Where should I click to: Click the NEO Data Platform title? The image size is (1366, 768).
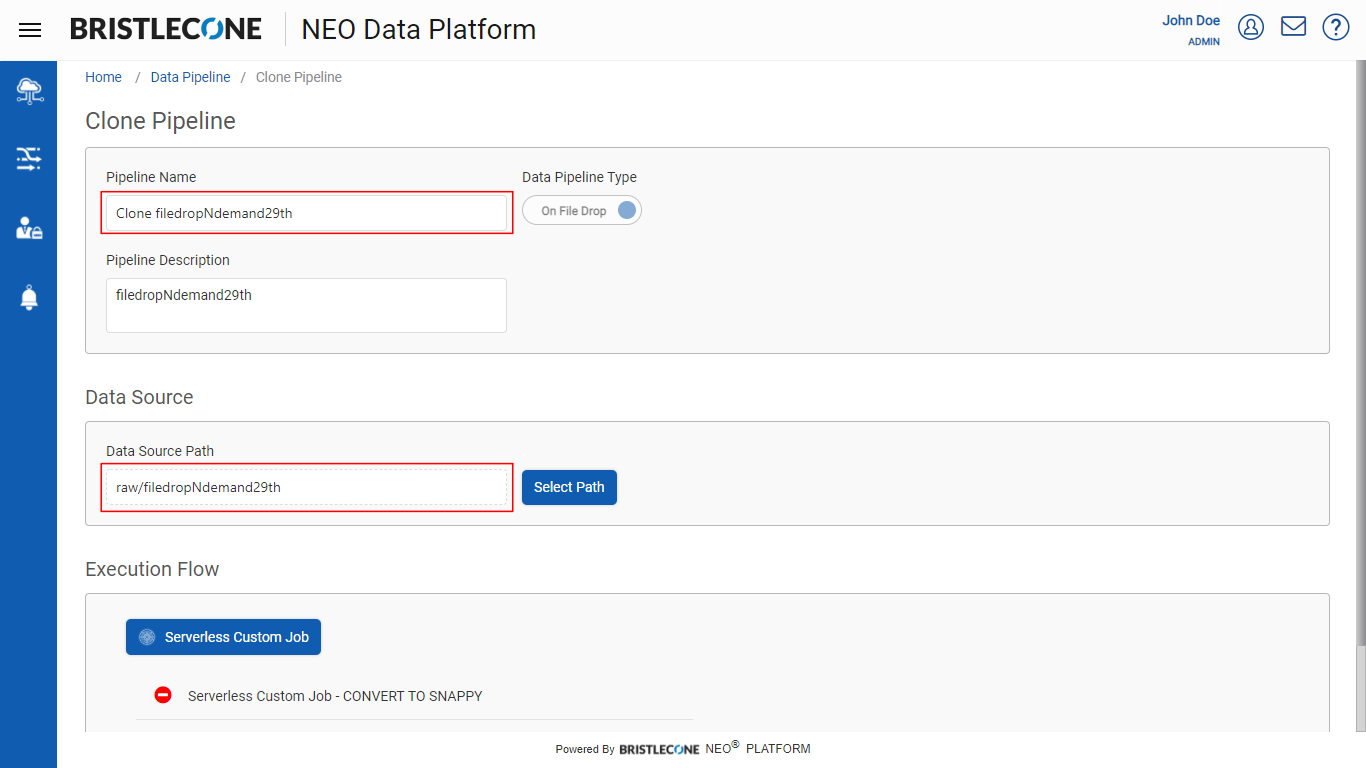(419, 30)
